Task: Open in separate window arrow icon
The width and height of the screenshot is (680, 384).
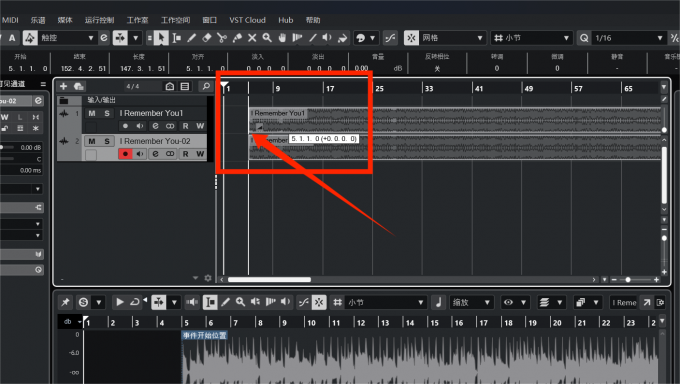Action: coord(647,302)
